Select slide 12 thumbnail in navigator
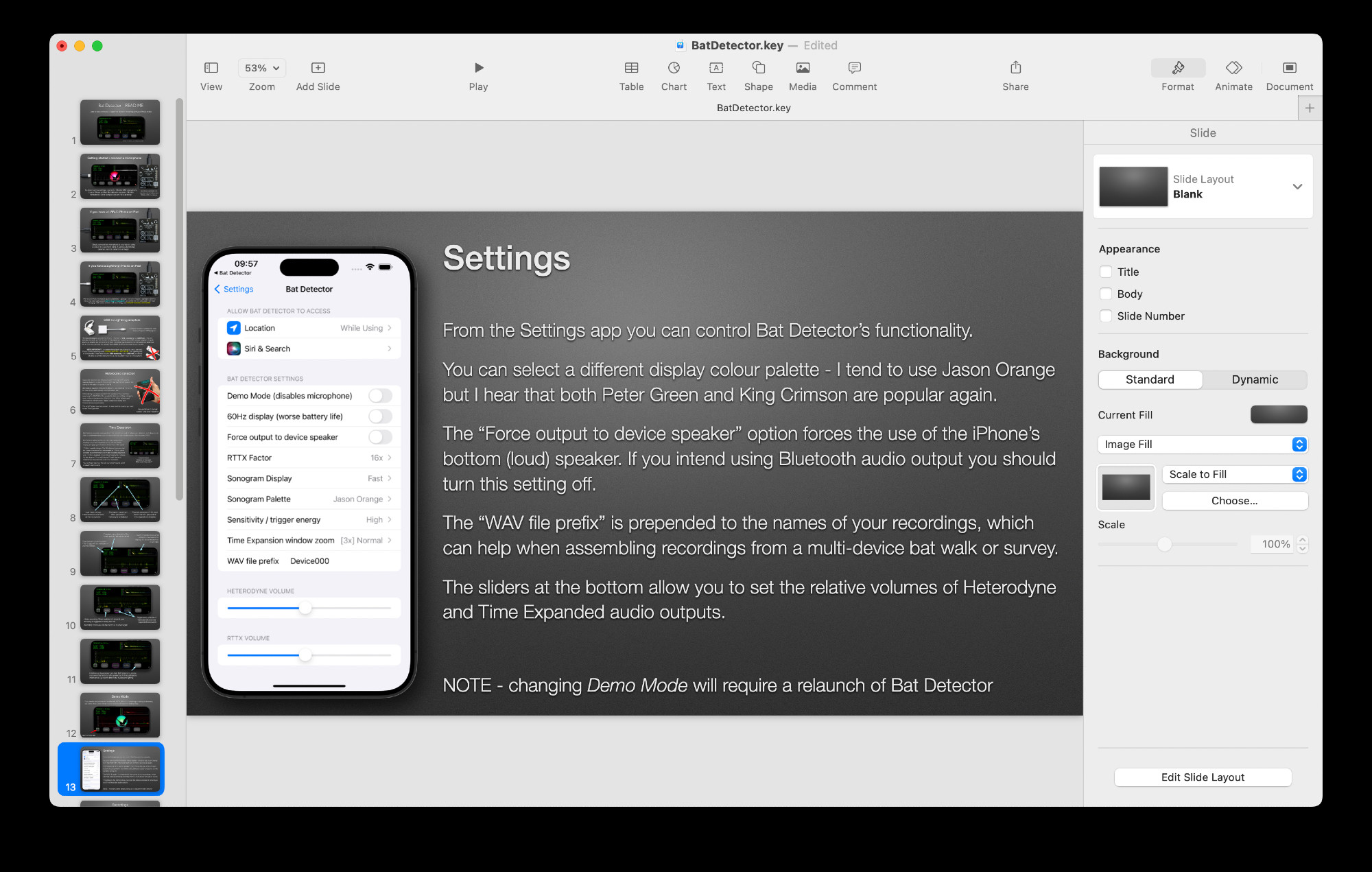 click(x=120, y=715)
